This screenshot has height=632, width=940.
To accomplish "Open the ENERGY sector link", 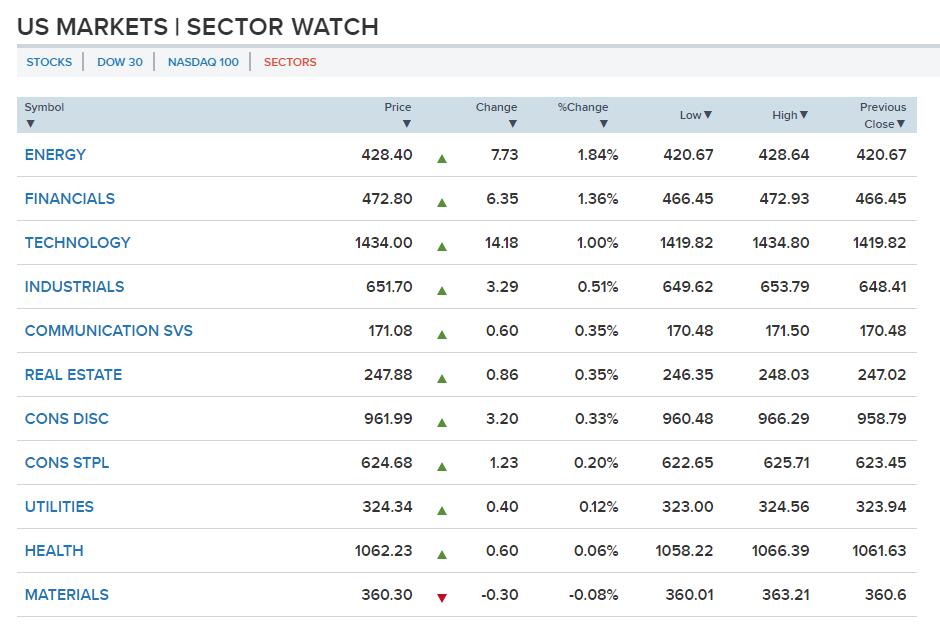I will coord(55,155).
